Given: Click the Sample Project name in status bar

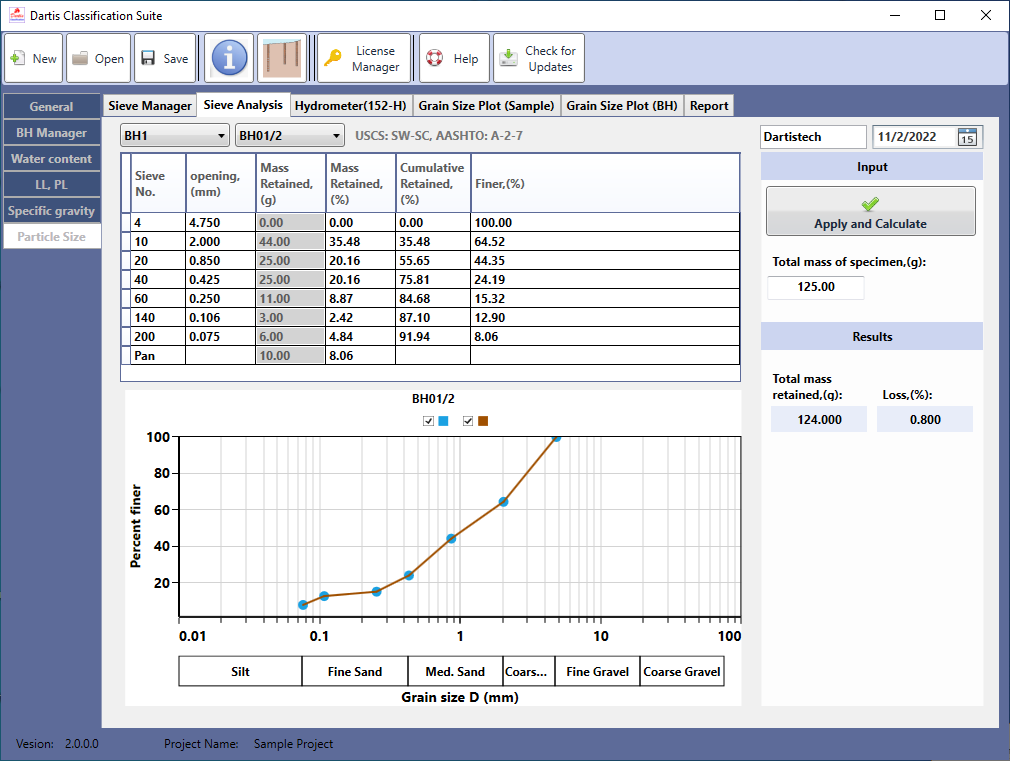Looking at the screenshot, I should pyautogui.click(x=293, y=744).
